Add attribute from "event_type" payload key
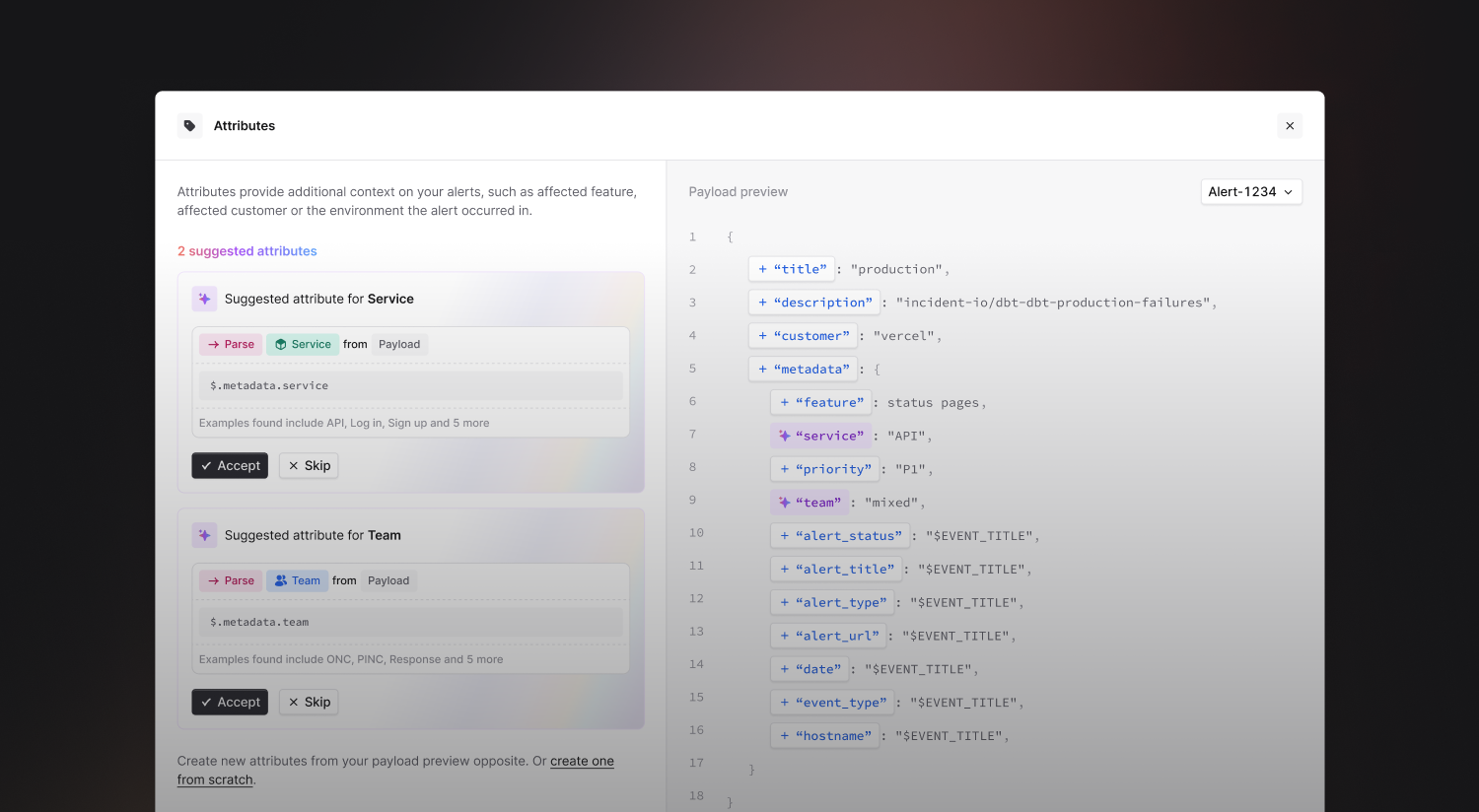The image size is (1479, 812). [x=832, y=703]
